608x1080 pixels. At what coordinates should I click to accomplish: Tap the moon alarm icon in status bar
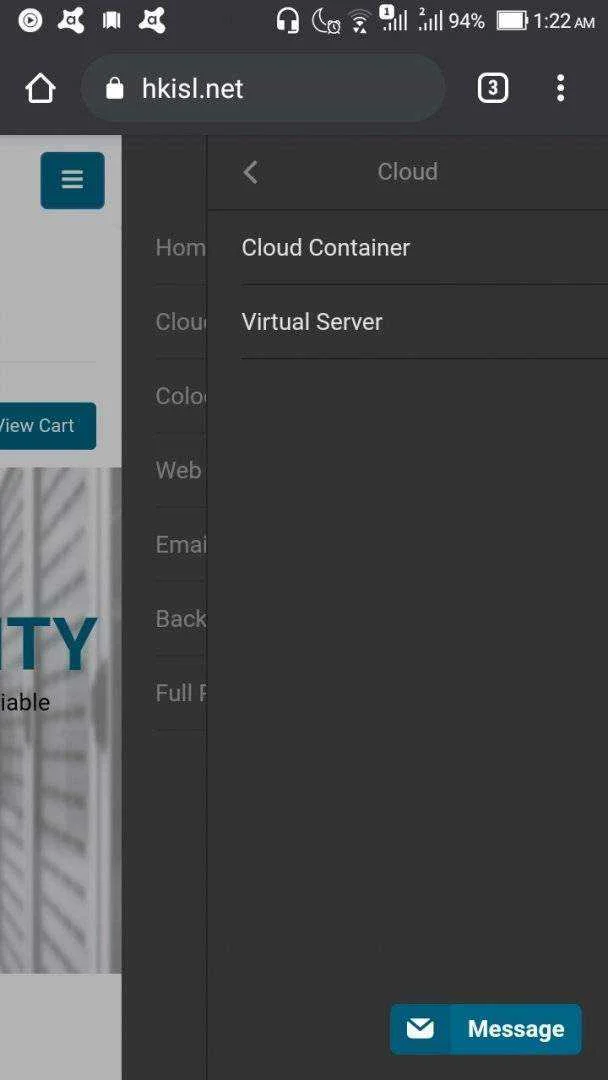326,21
